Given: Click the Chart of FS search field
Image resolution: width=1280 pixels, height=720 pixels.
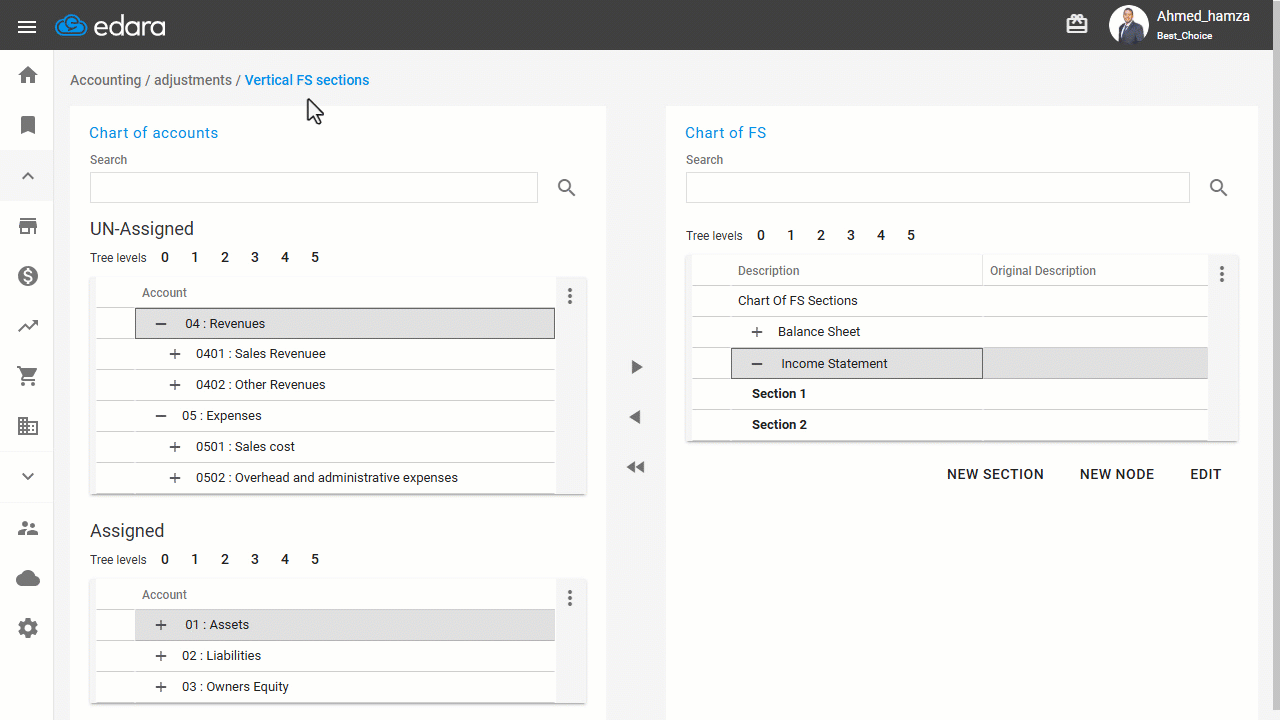Looking at the screenshot, I should [x=938, y=187].
